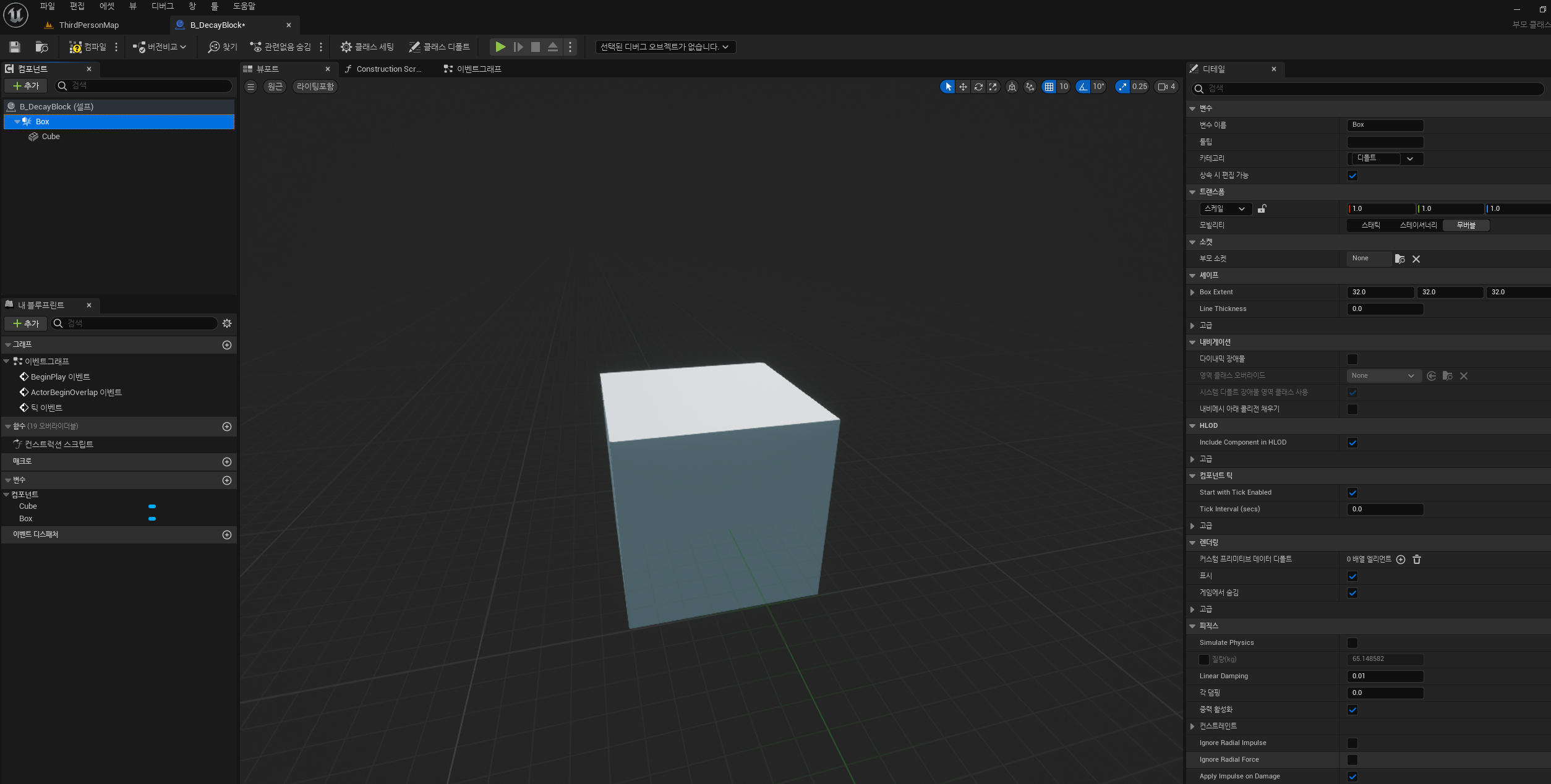The image size is (1551, 784).
Task: Add a new variable with the 변수 plus icon
Action: click(x=227, y=480)
